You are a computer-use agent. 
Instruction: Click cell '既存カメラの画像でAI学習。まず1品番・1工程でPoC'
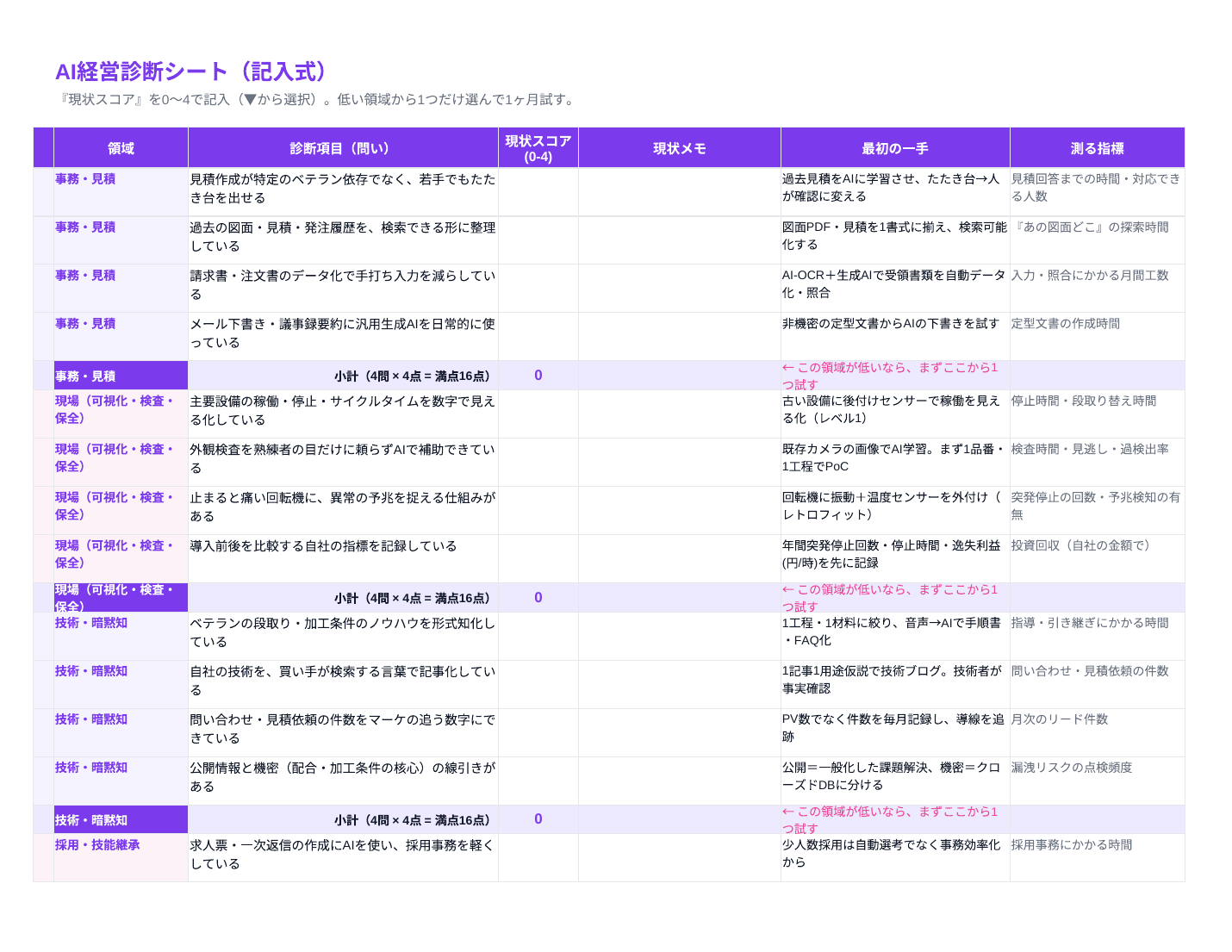click(895, 462)
